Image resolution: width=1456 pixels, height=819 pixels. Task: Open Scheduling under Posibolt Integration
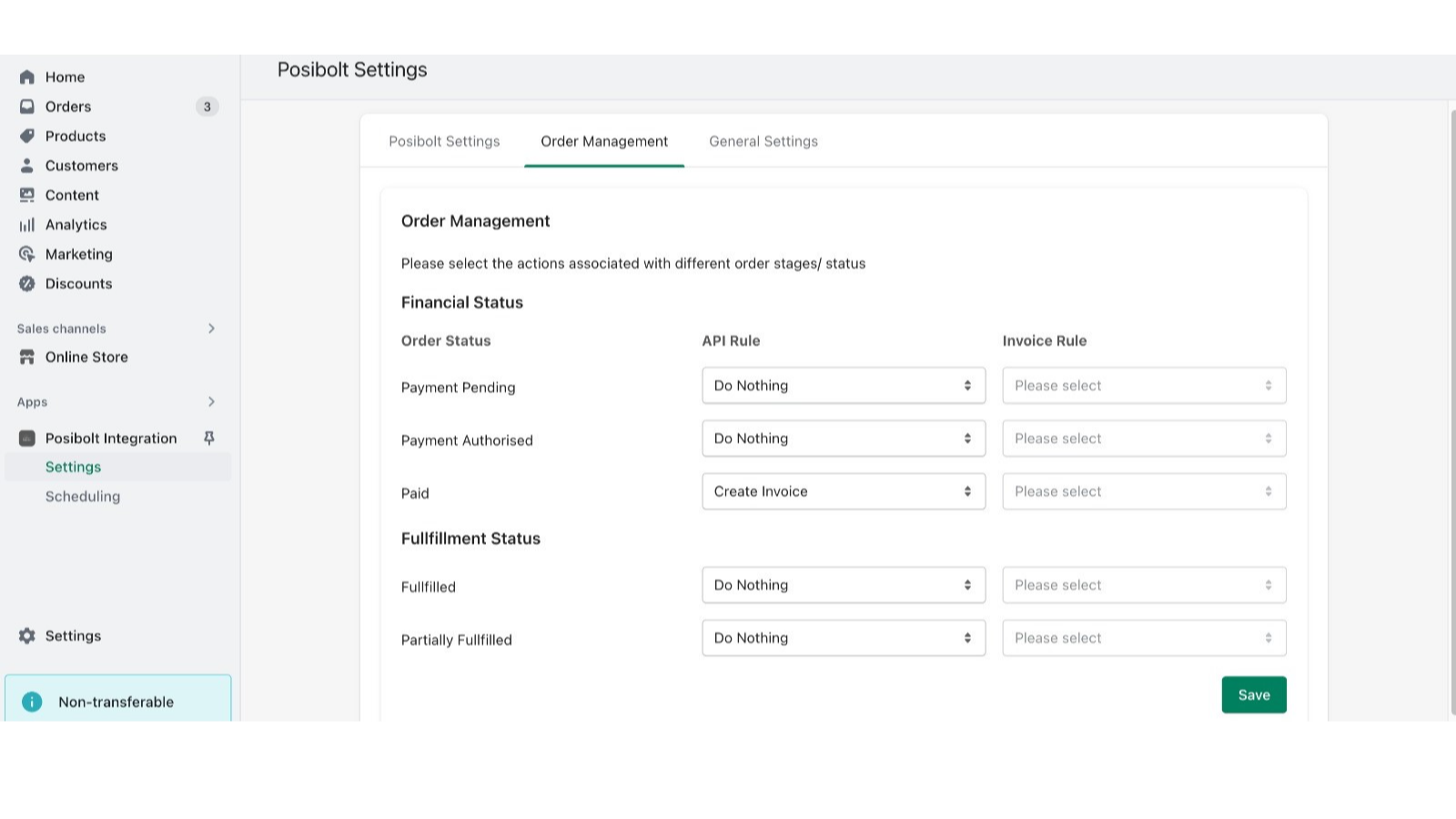click(x=83, y=496)
